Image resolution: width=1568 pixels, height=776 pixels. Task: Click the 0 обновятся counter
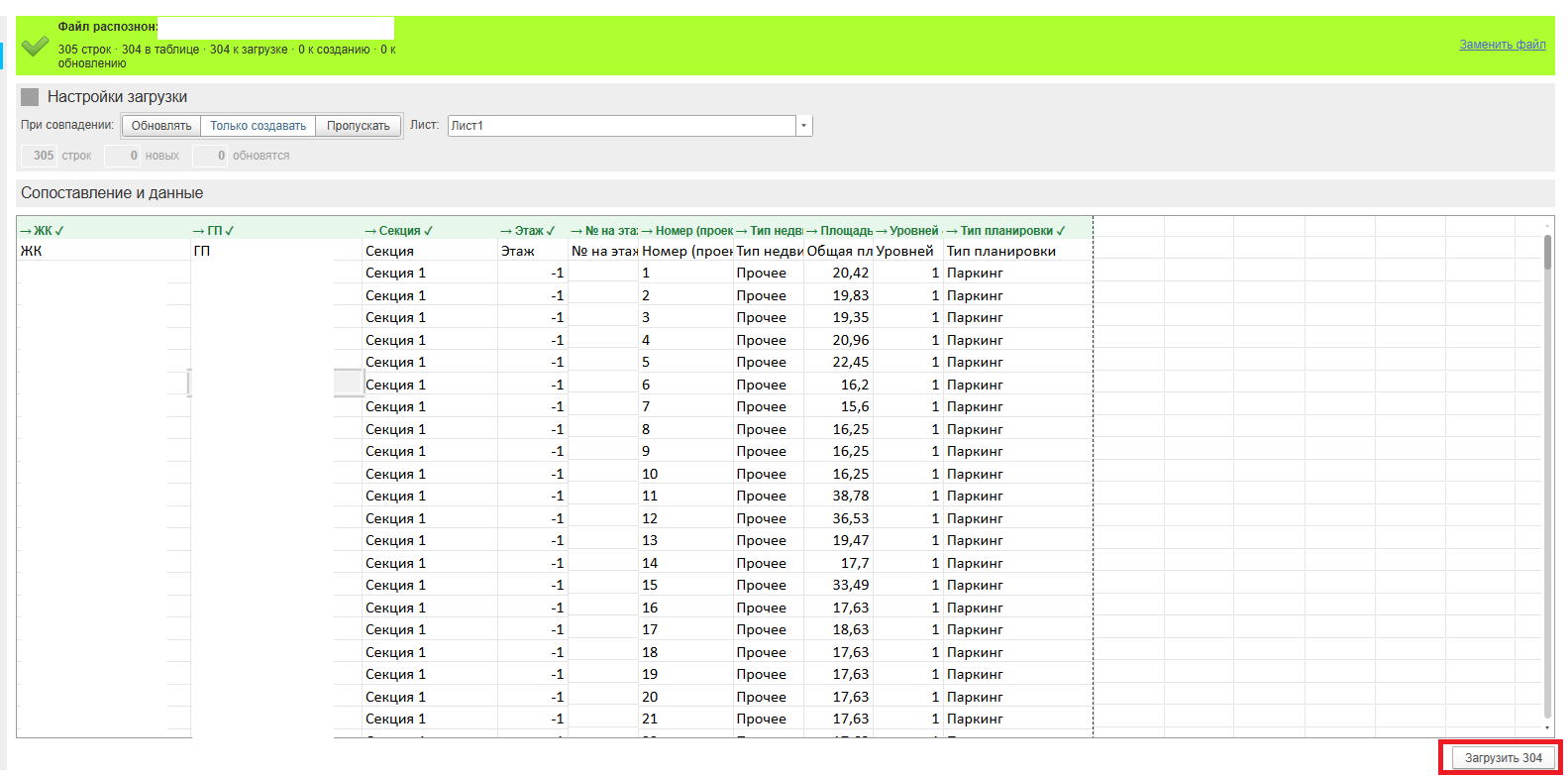242,156
